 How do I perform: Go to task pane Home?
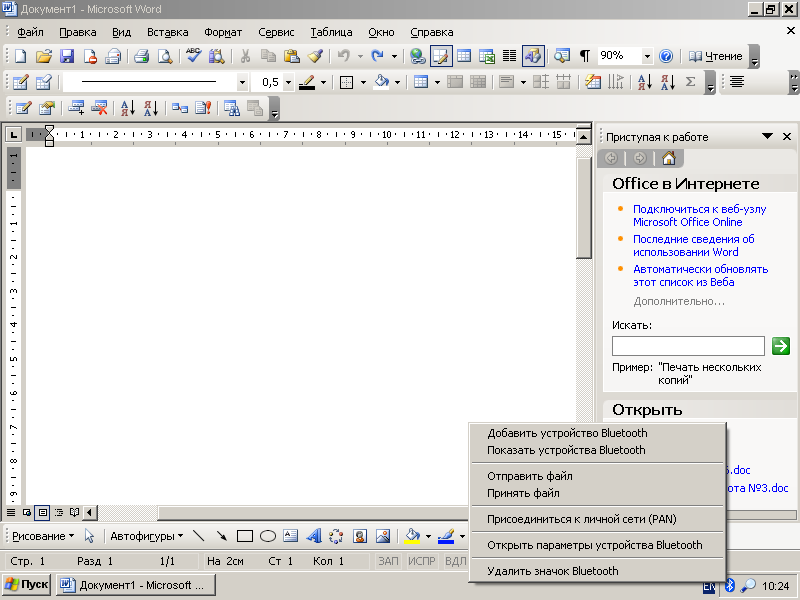(668, 158)
